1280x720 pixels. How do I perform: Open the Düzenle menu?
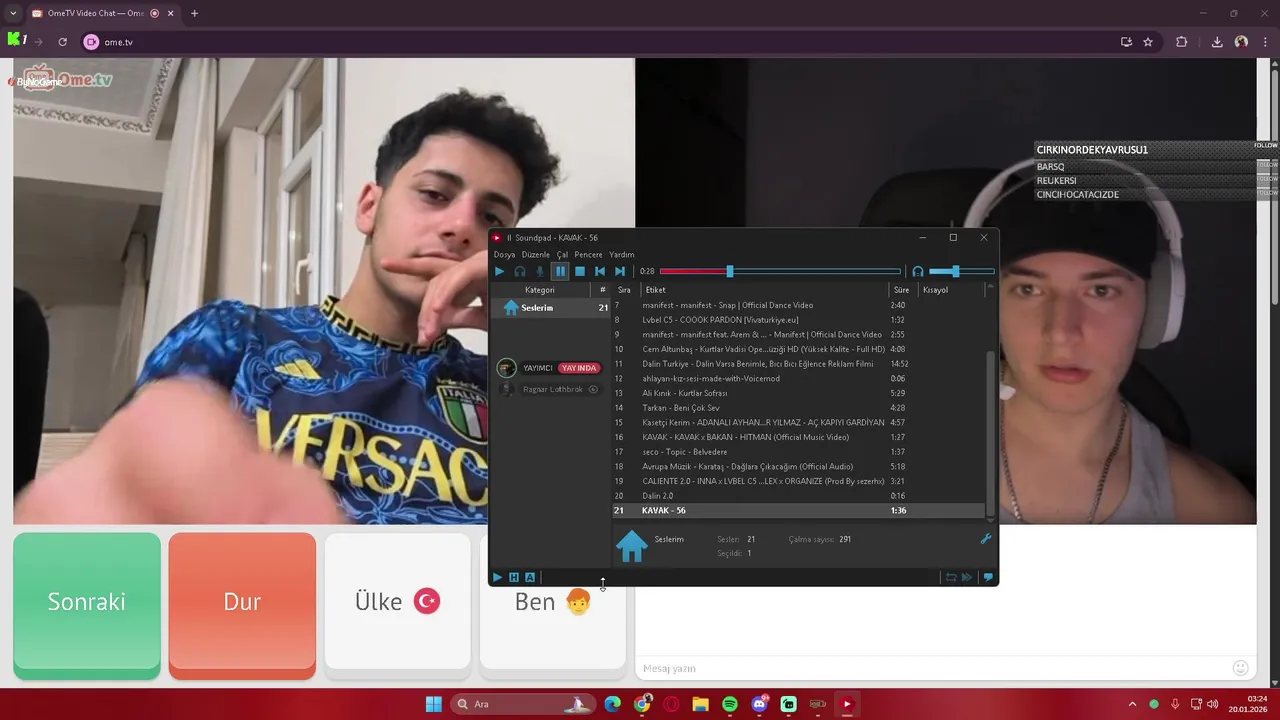coord(535,254)
